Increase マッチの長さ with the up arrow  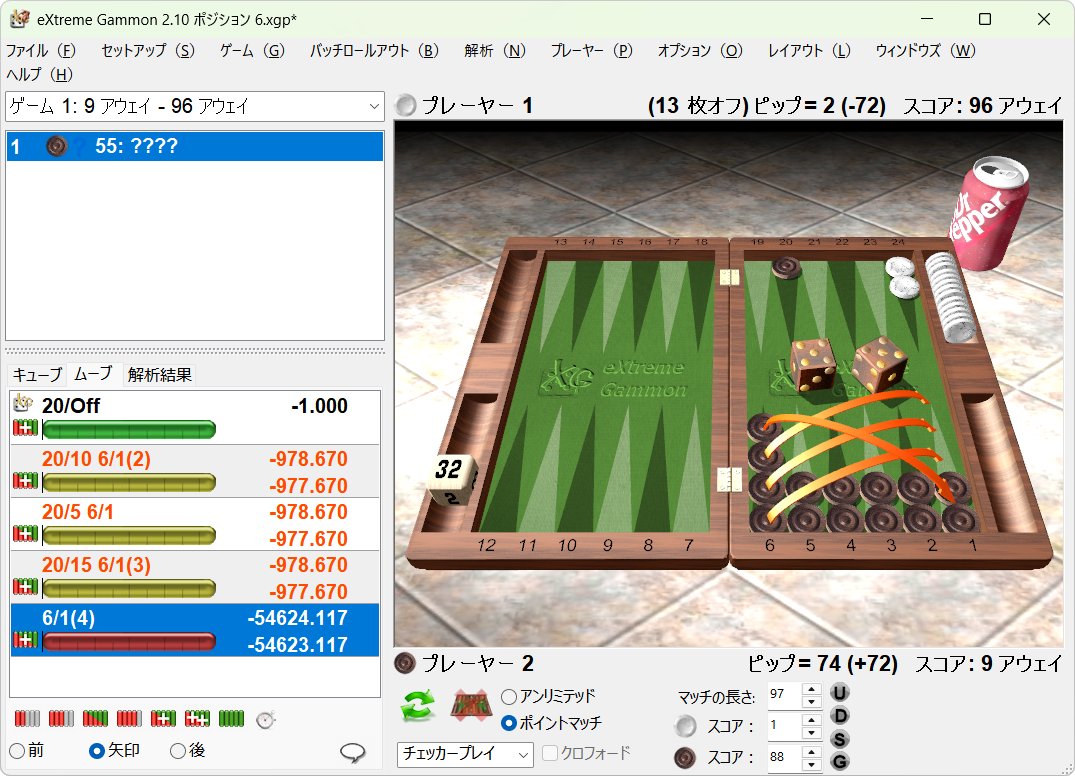(x=812, y=690)
